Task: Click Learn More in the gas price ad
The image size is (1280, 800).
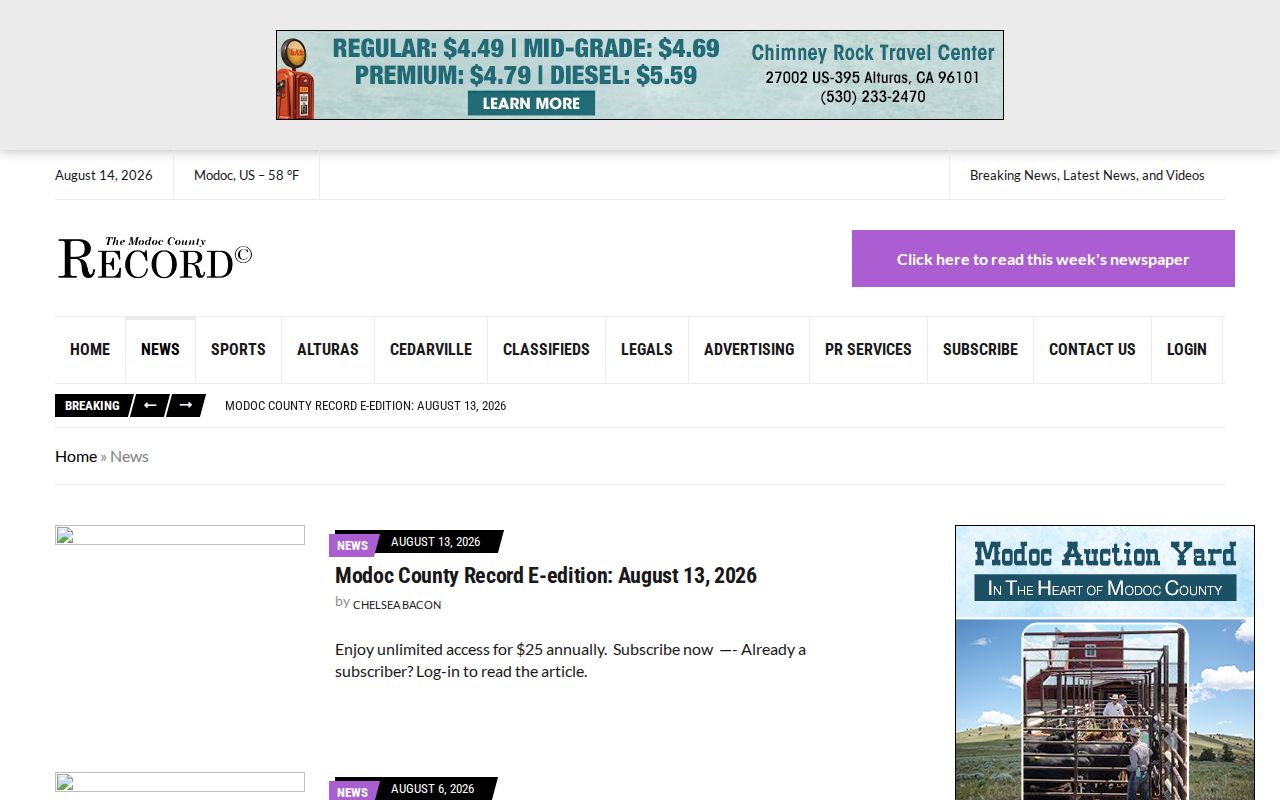Action: click(x=531, y=103)
